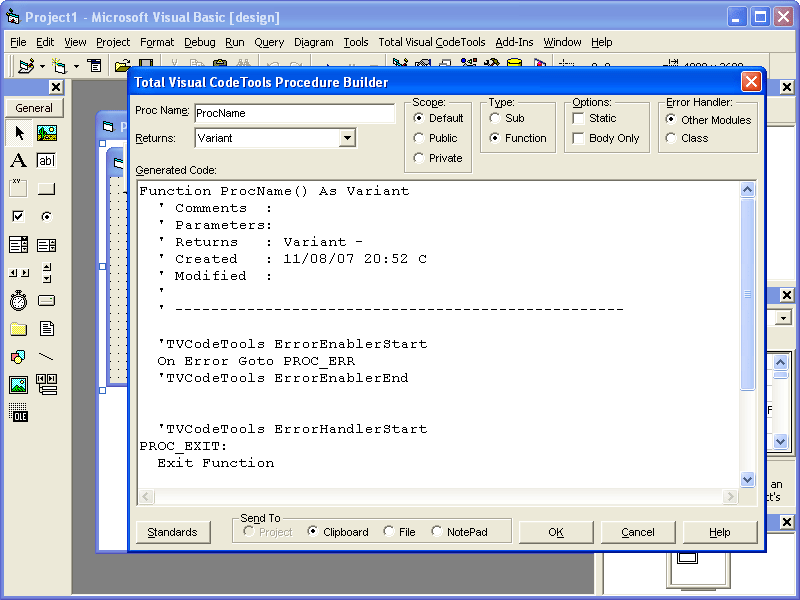Select the Shape control in the toolbox

[x=19, y=357]
